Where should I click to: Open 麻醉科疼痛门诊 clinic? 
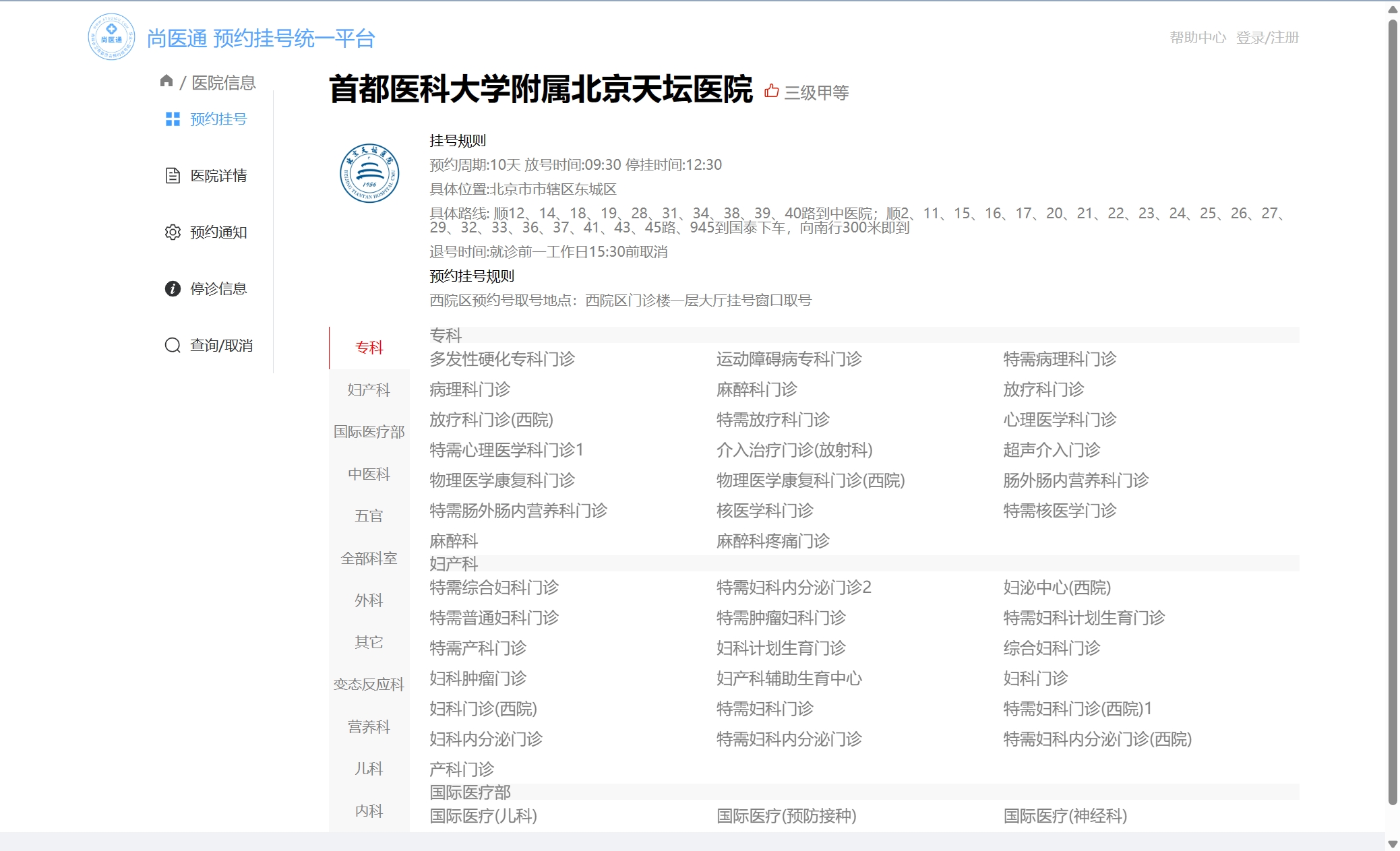773,541
